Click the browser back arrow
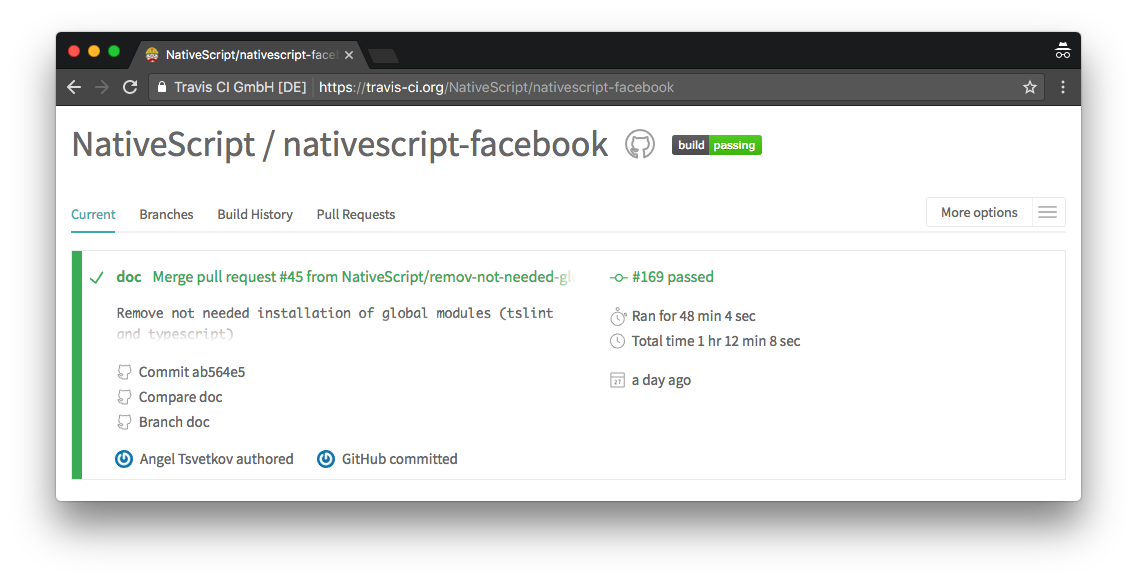1137x581 pixels. click(74, 87)
